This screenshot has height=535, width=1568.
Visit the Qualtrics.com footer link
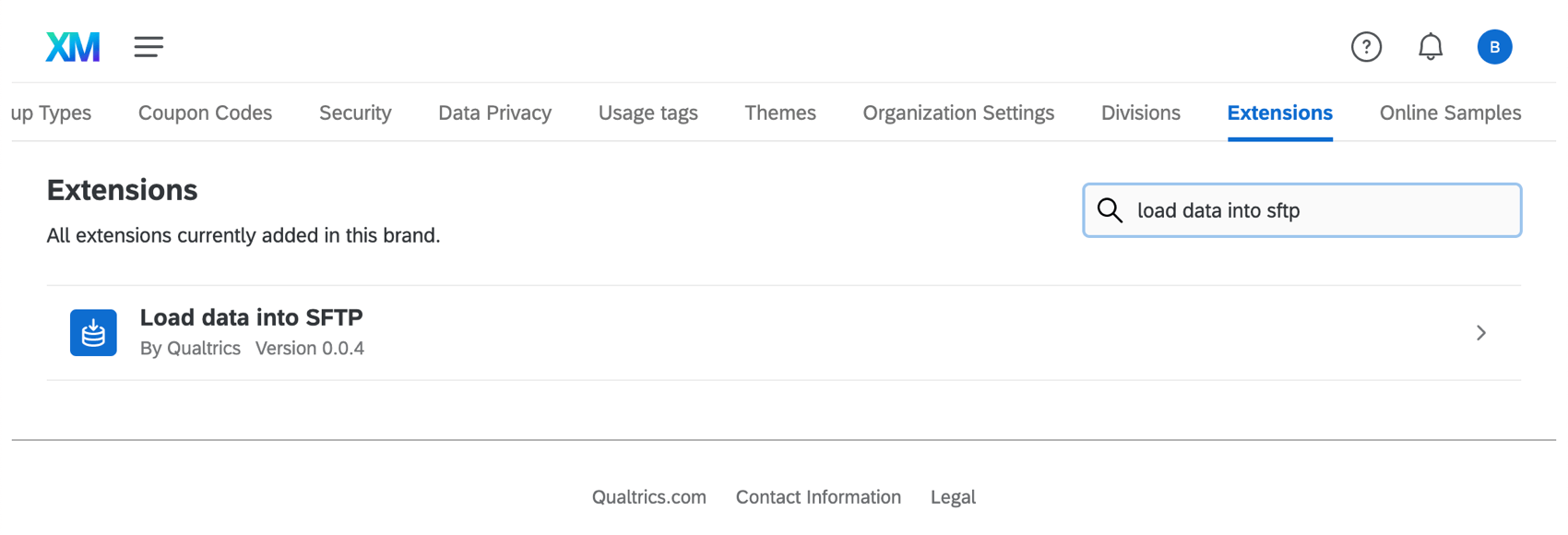[648, 496]
